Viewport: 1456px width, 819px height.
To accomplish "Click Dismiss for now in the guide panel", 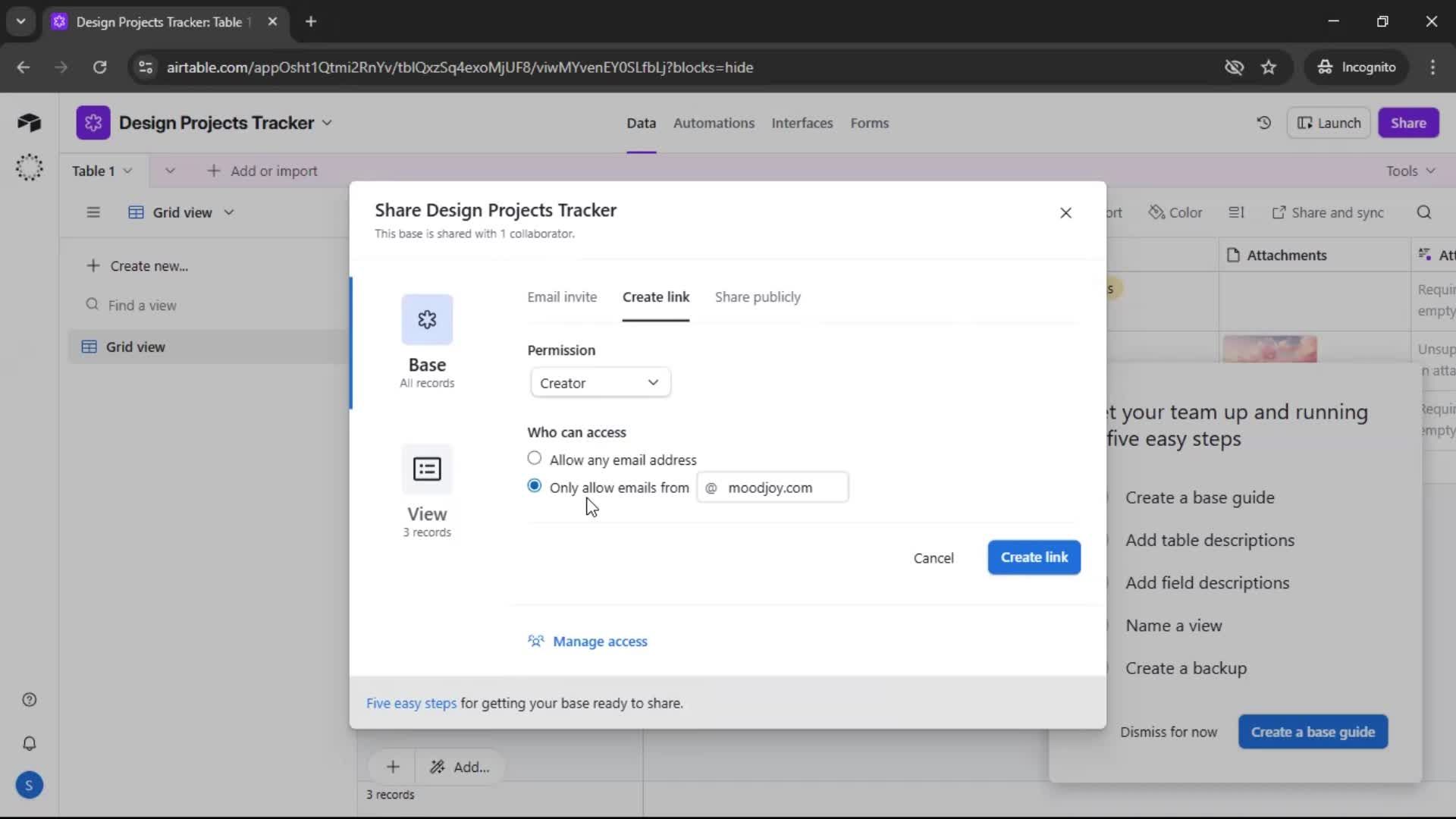I will 1168,732.
